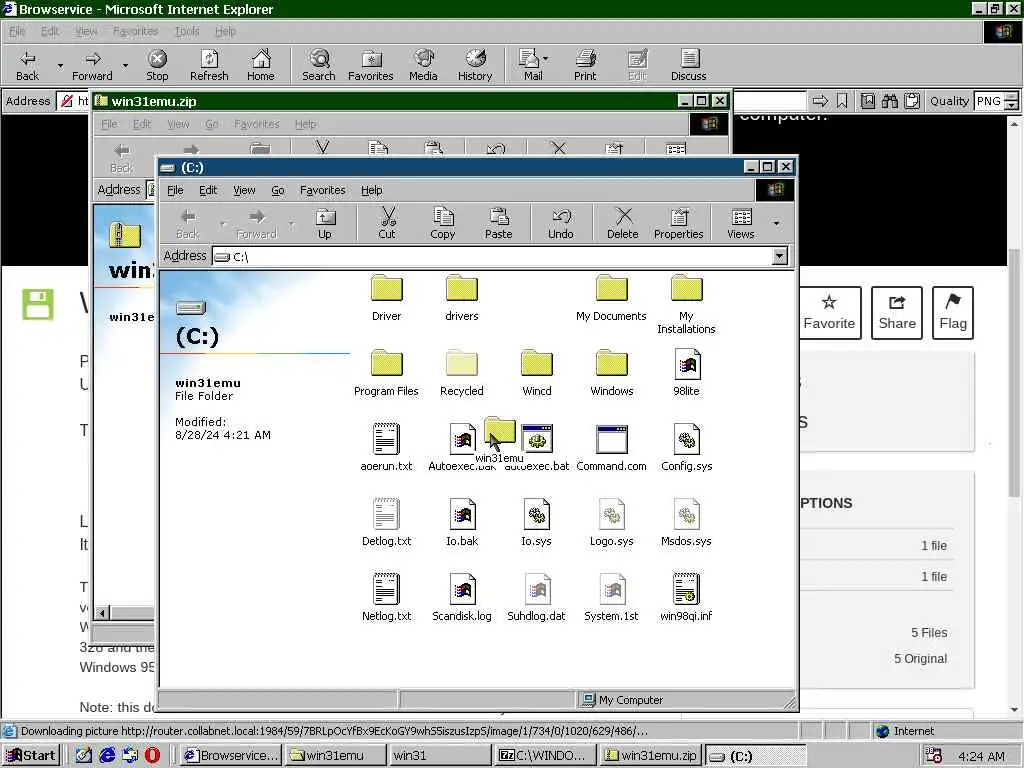
Task: Click the Share button on webpage
Action: click(897, 313)
